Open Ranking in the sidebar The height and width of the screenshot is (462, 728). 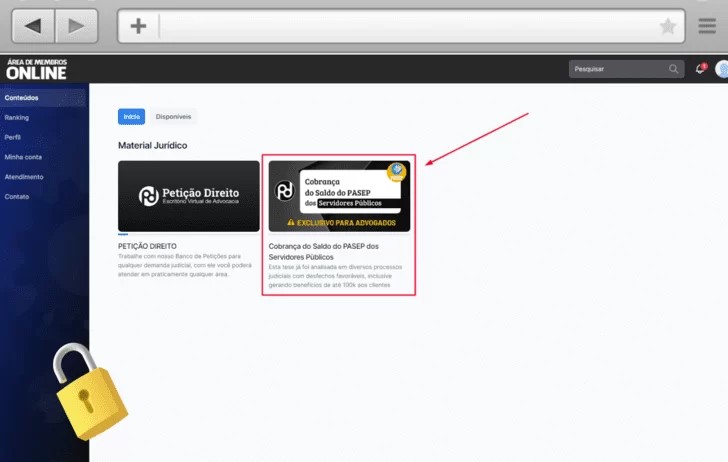[17, 117]
